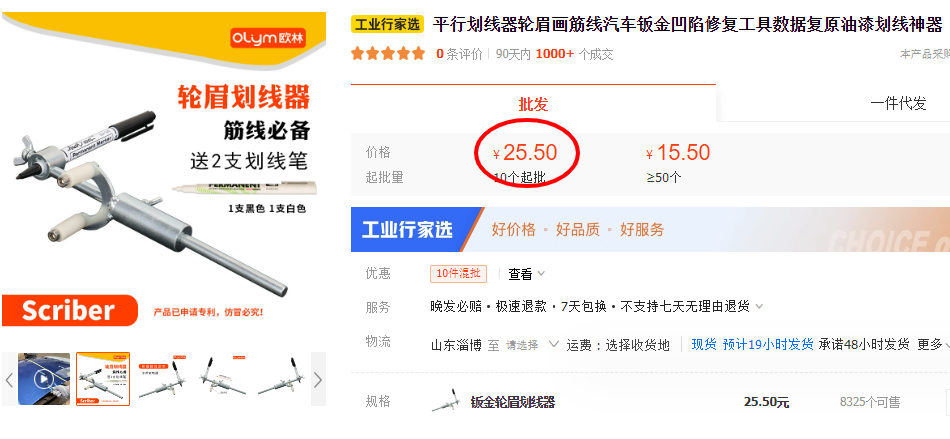Click the 工业行家选 yellow badge
This screenshot has height=439, width=950.
387,25
